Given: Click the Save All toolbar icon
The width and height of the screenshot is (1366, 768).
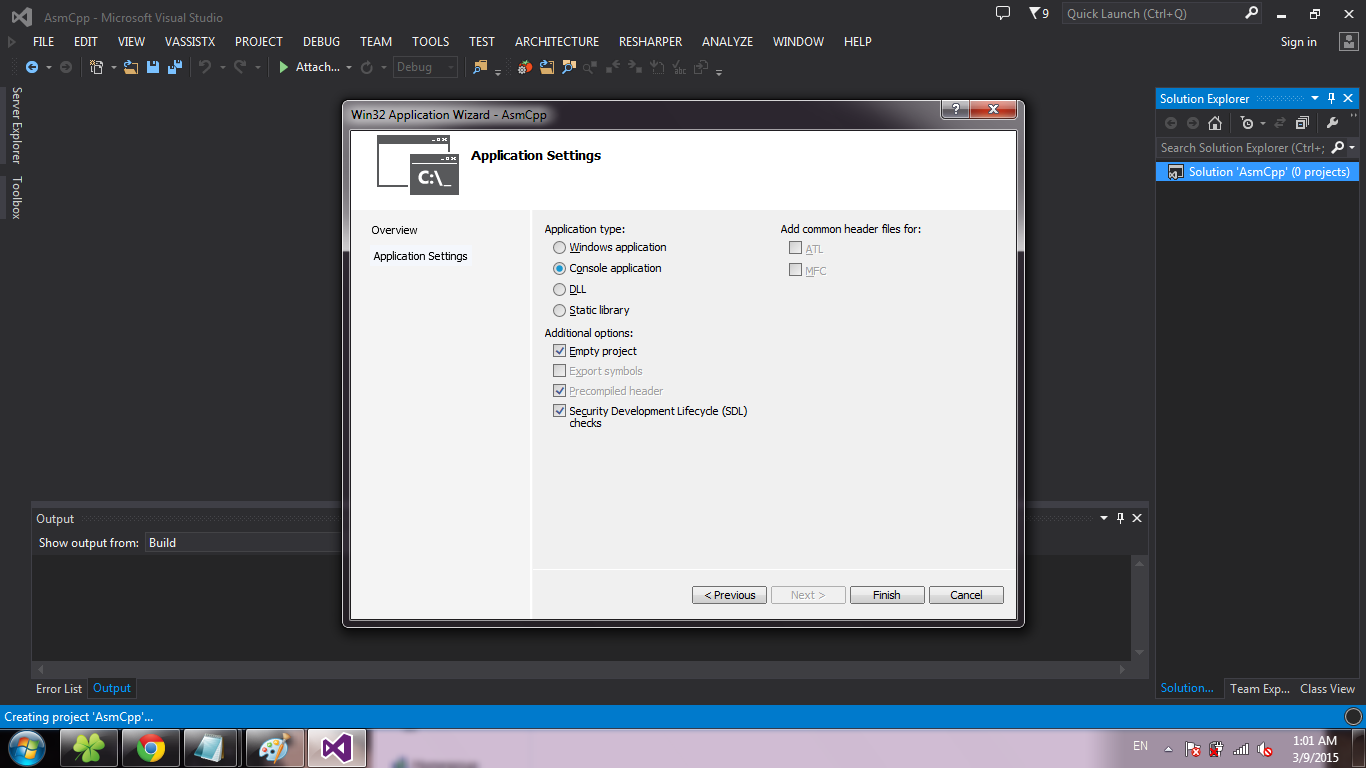Looking at the screenshot, I should pyautogui.click(x=175, y=67).
